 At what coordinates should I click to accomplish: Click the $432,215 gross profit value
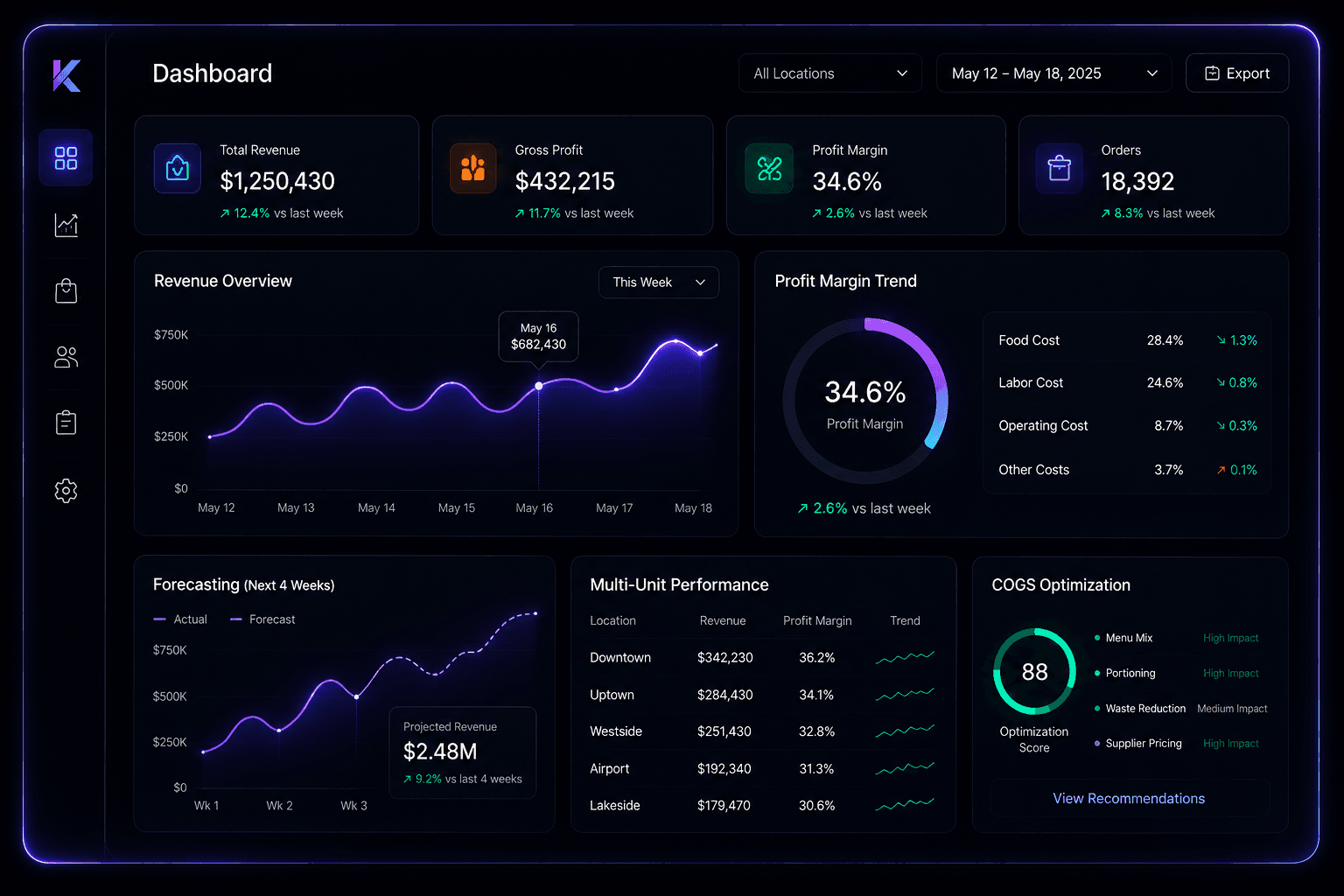pyautogui.click(x=565, y=181)
